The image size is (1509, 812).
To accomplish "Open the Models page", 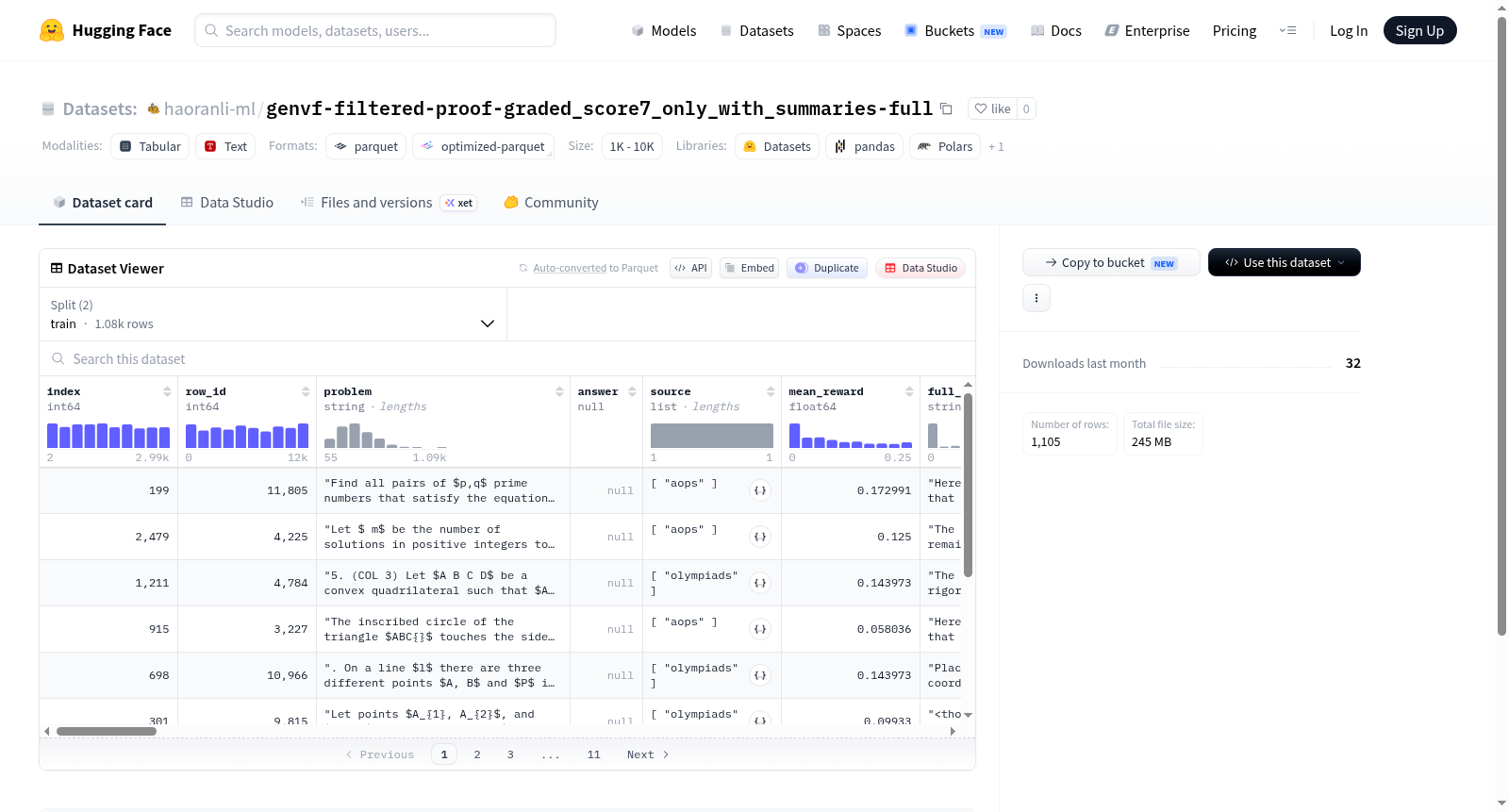I will pyautogui.click(x=664, y=31).
